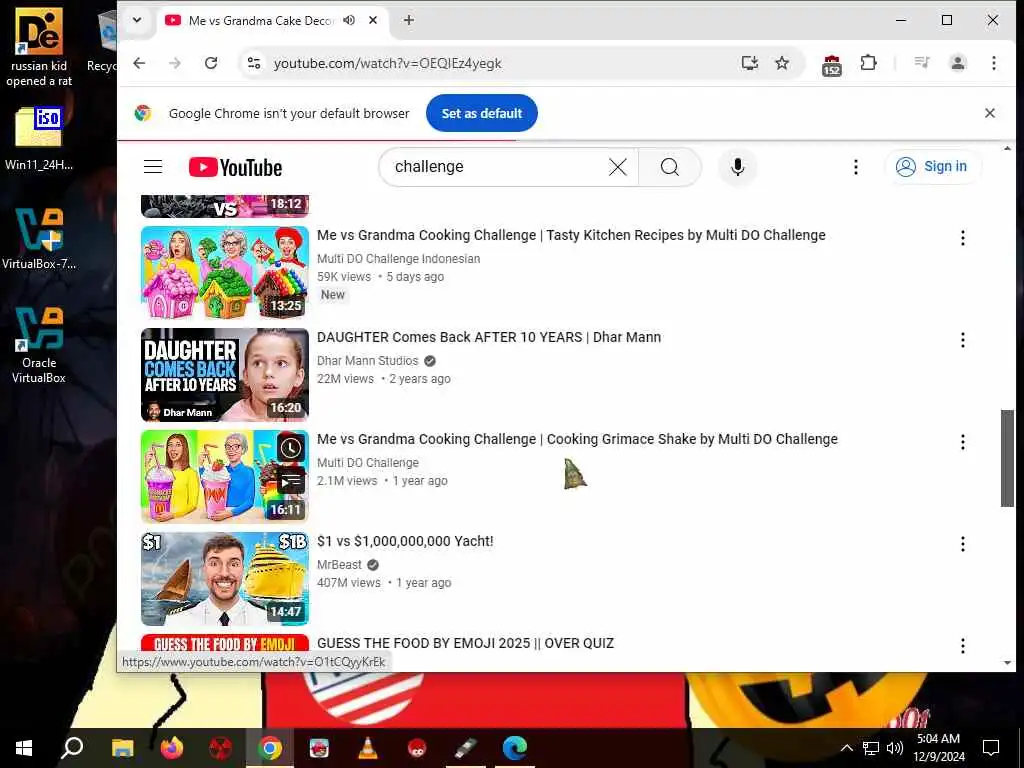Open options for Grimace Shake video
Screen dimensions: 1024x768
pyautogui.click(x=962, y=442)
